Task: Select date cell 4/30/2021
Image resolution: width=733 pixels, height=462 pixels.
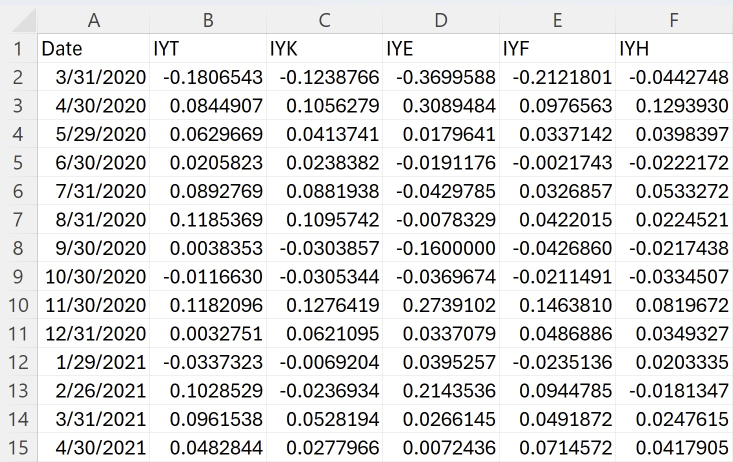Action: 93,448
